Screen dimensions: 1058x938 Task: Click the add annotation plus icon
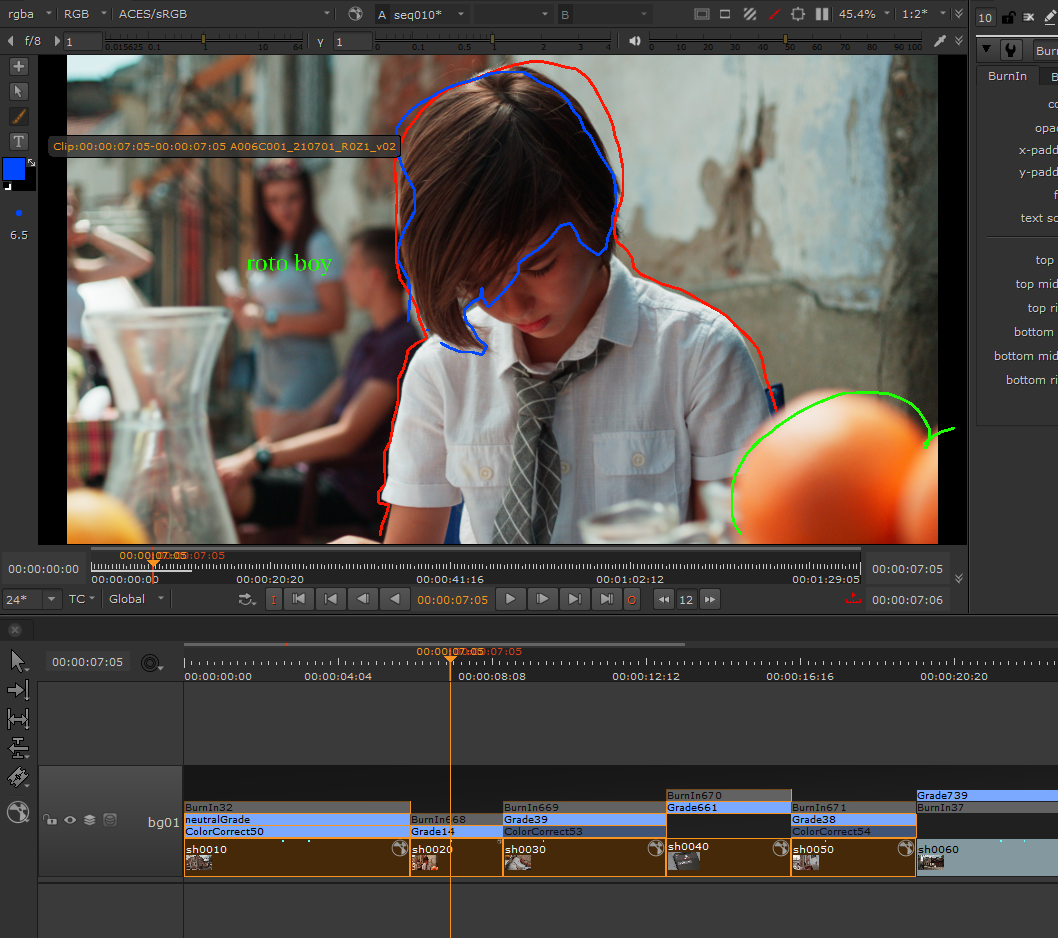18,66
